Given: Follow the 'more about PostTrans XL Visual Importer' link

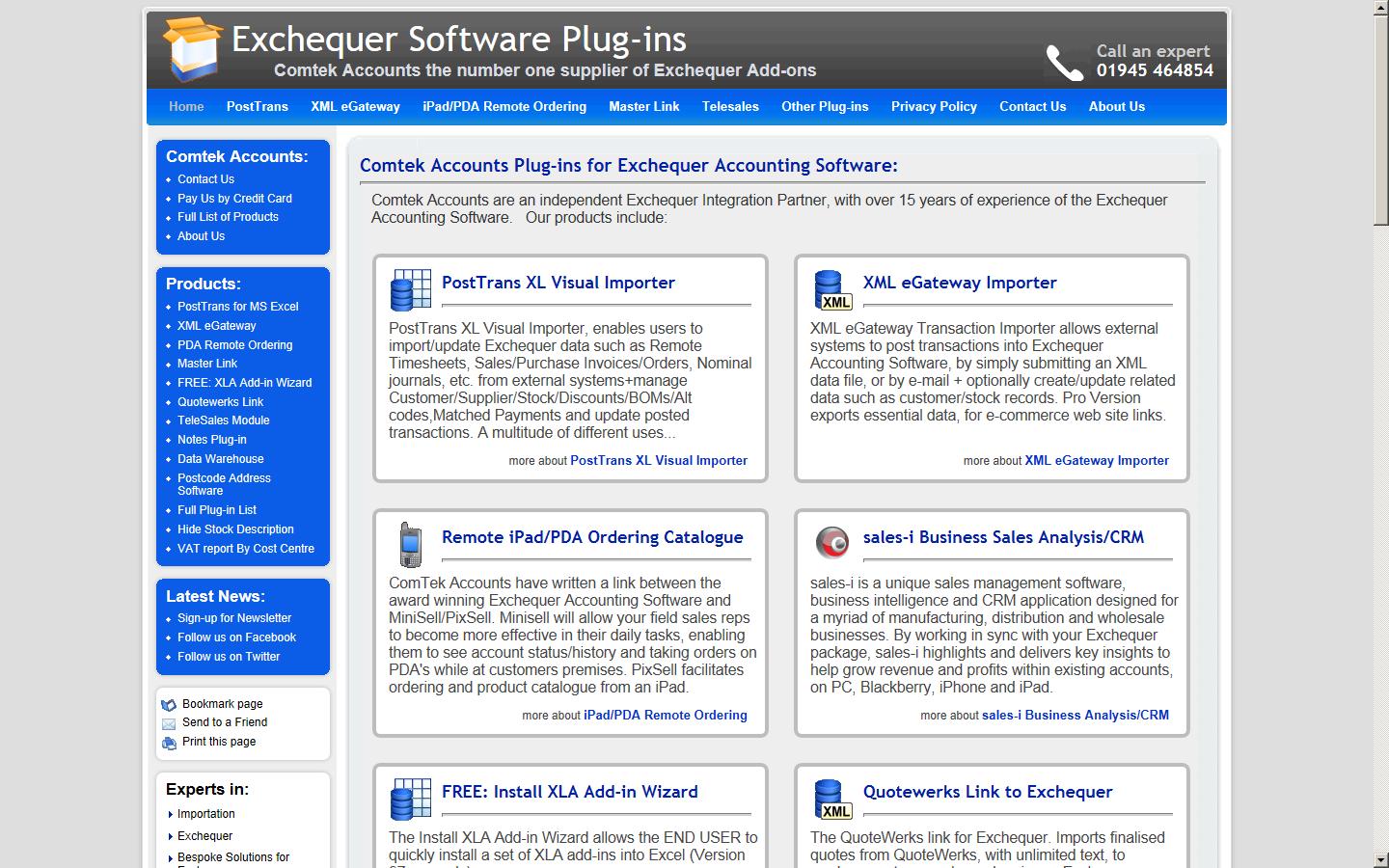Looking at the screenshot, I should click(x=658, y=461).
